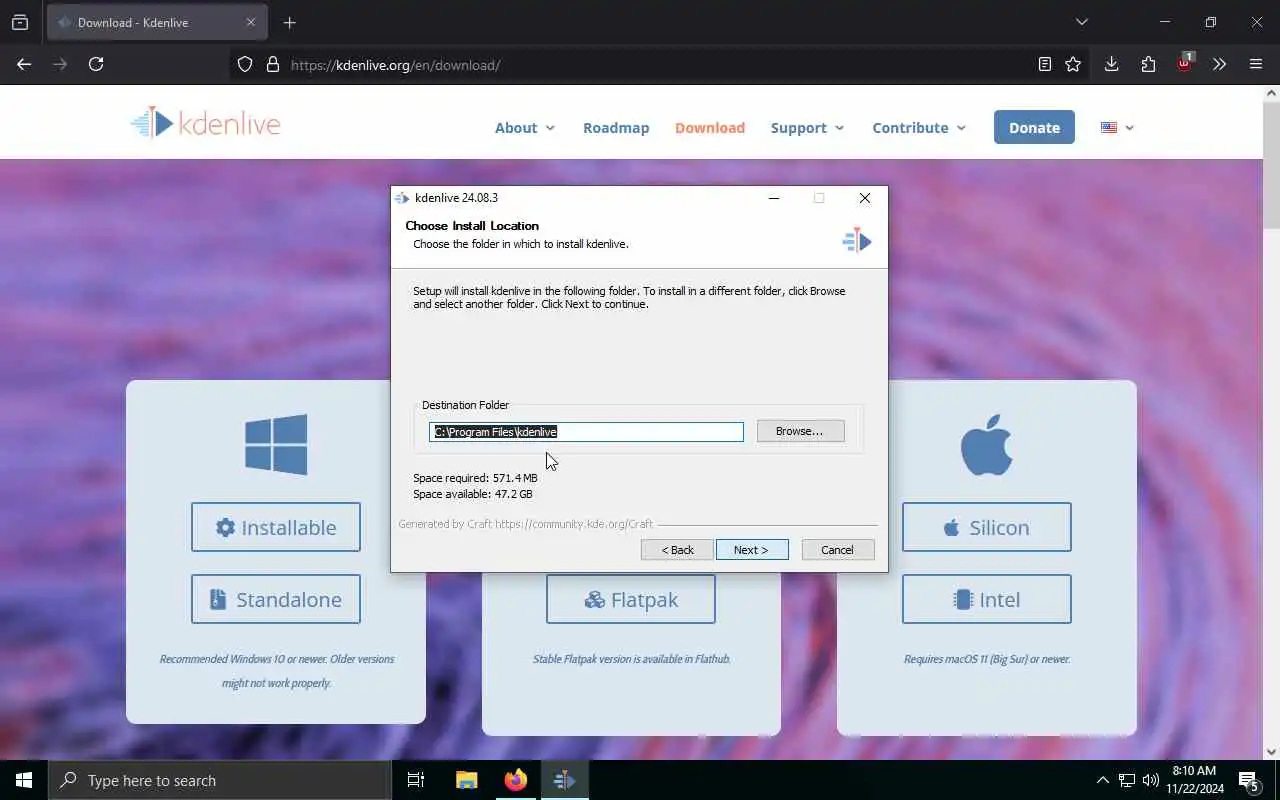Screen dimensions: 1280x800
Task: Show hidden system tray icons
Action: 1103,780
